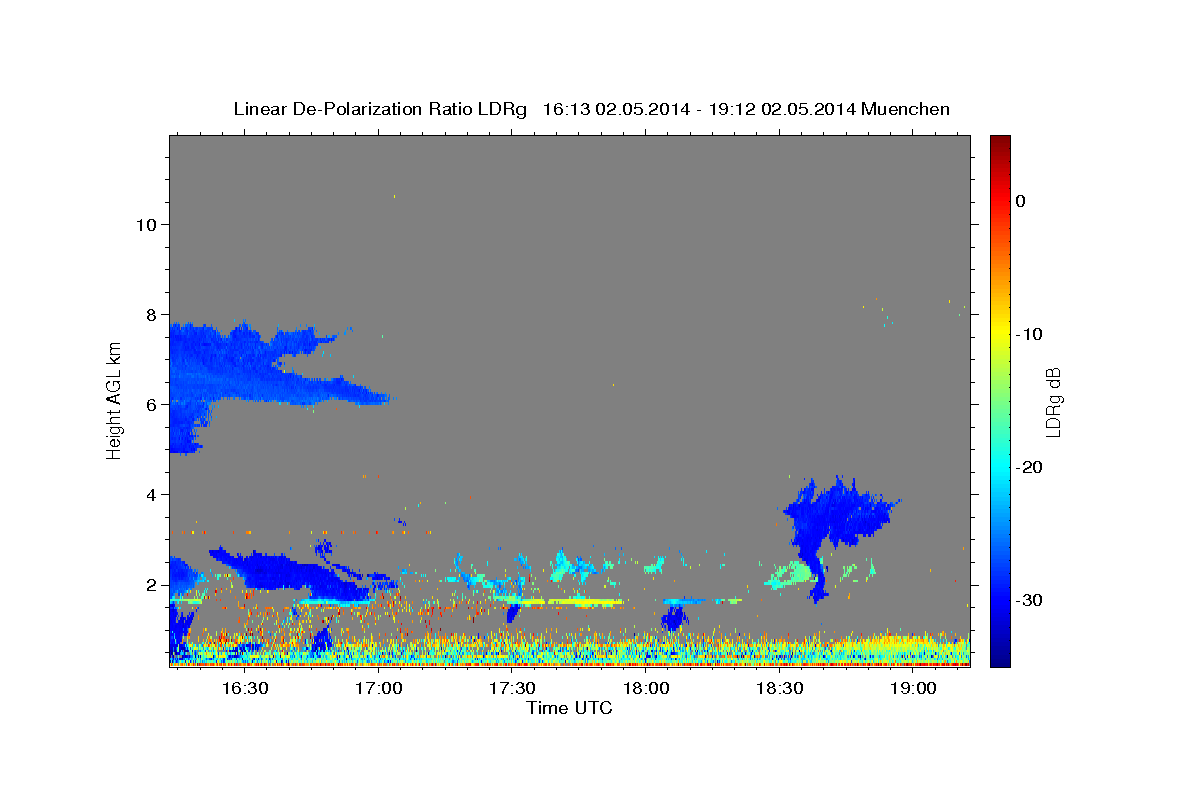The image size is (1200, 800).
Task: Click the colorbar value label -10
Action: (x=1030, y=334)
